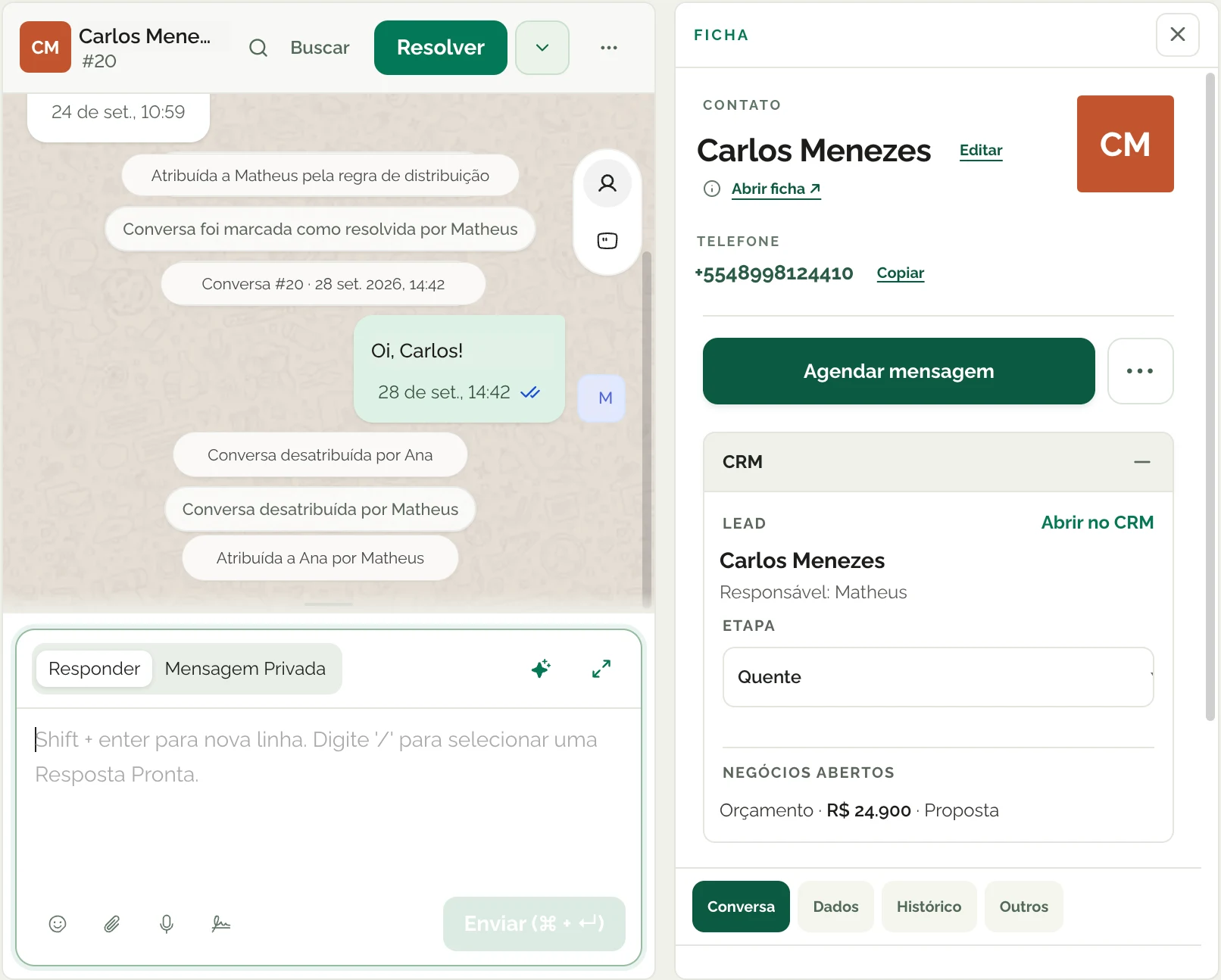Expand the reply editor with arrows icon
Image resolution: width=1221 pixels, height=980 pixels.
[x=601, y=669]
